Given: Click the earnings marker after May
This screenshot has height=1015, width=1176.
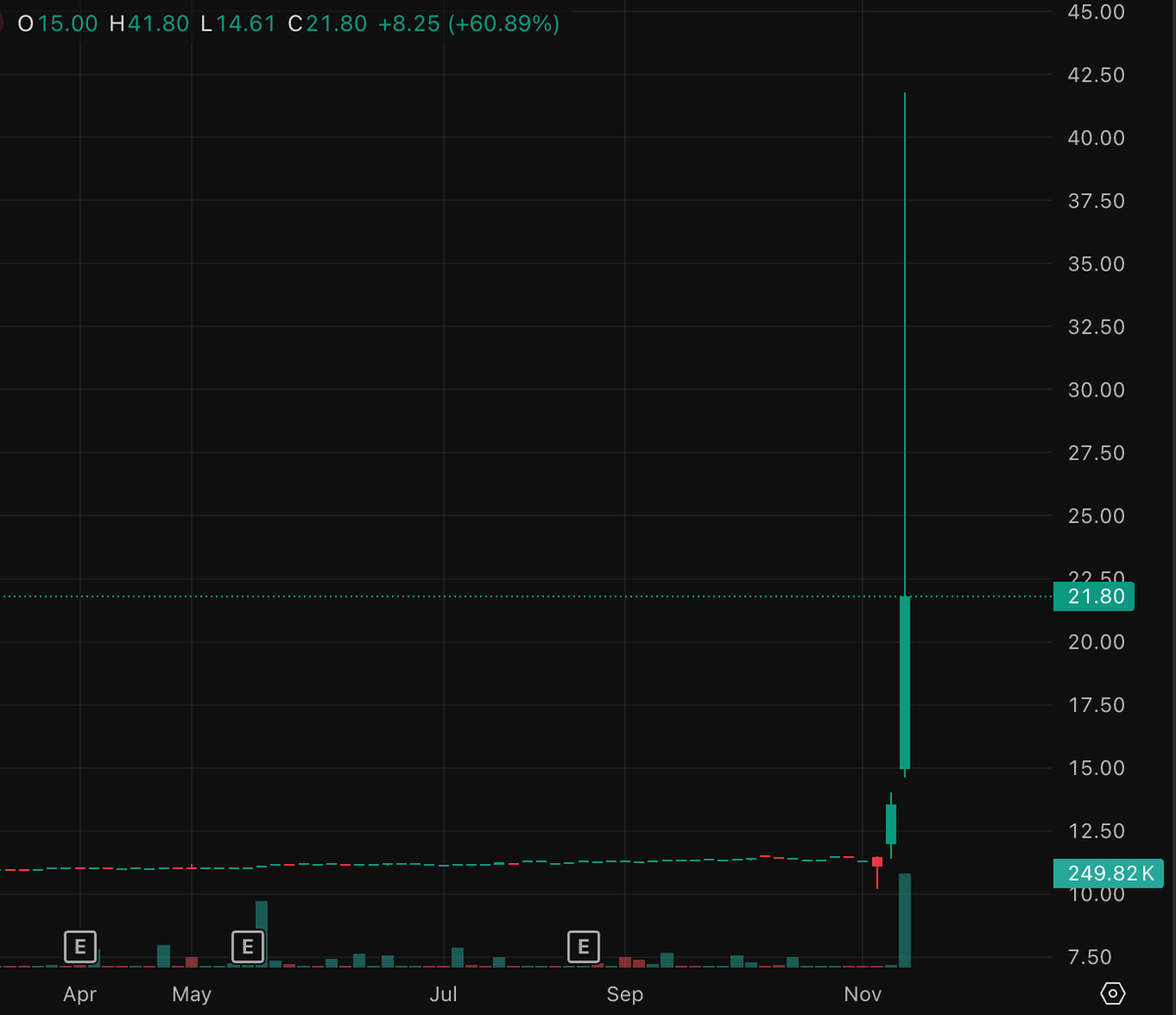Looking at the screenshot, I should pyautogui.click(x=248, y=946).
